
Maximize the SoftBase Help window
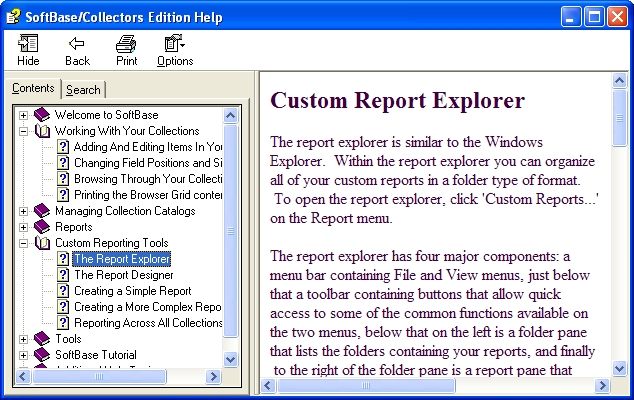(594, 17)
